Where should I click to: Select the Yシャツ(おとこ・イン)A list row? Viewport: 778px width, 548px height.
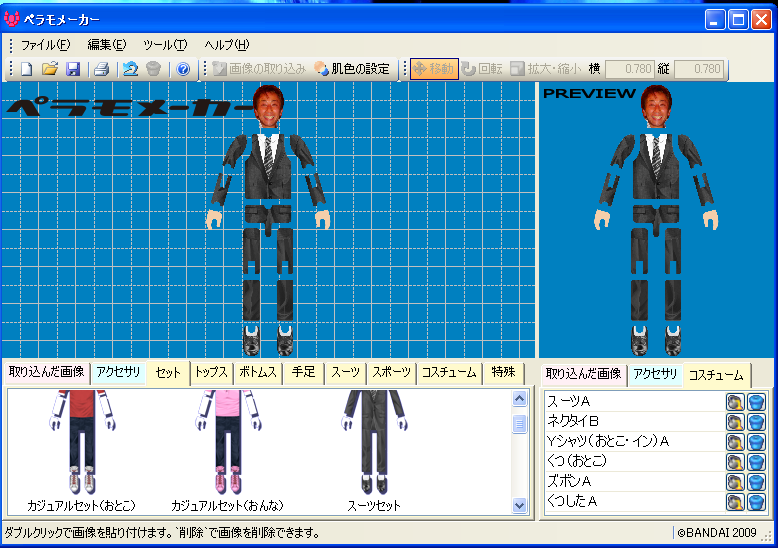click(655, 441)
